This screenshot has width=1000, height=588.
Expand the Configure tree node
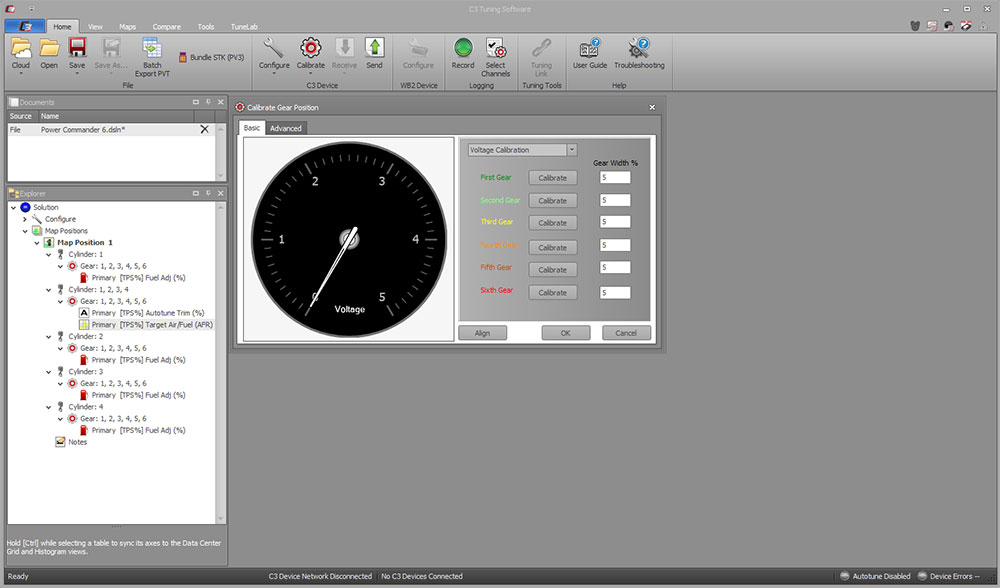click(x=25, y=219)
